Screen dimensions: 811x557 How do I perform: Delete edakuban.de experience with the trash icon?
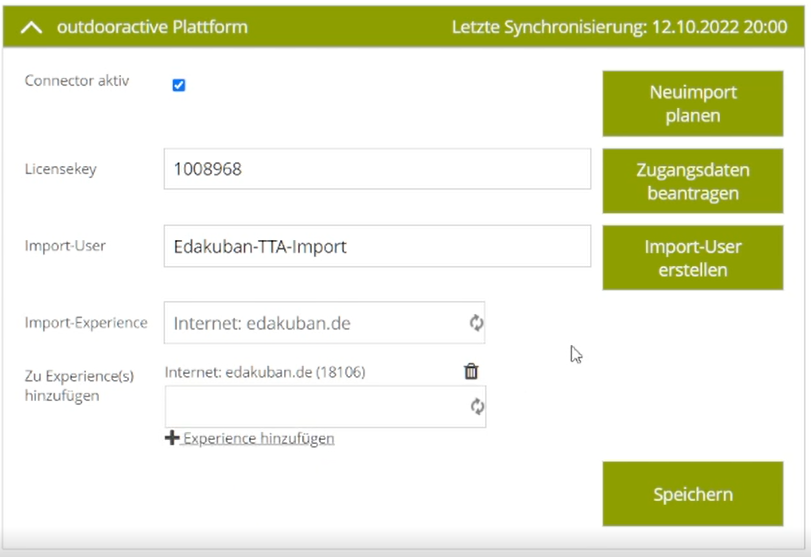pyautogui.click(x=471, y=372)
